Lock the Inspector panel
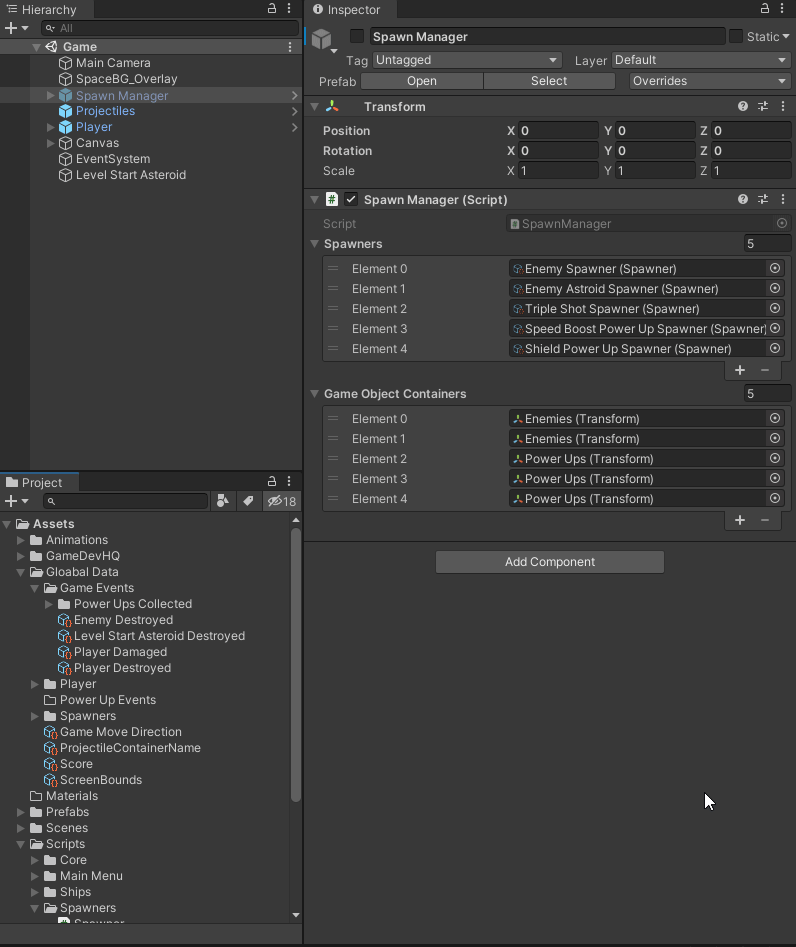Viewport: 796px width, 947px height. 765,8
